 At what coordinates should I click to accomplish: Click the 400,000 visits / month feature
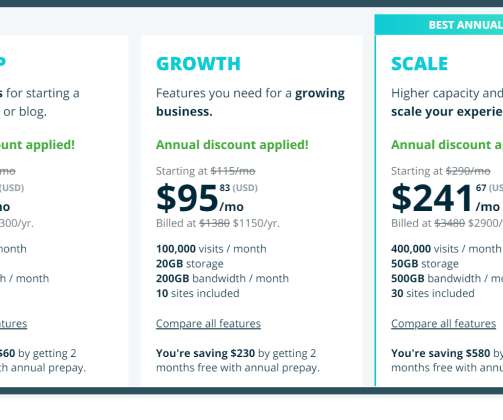point(446,249)
